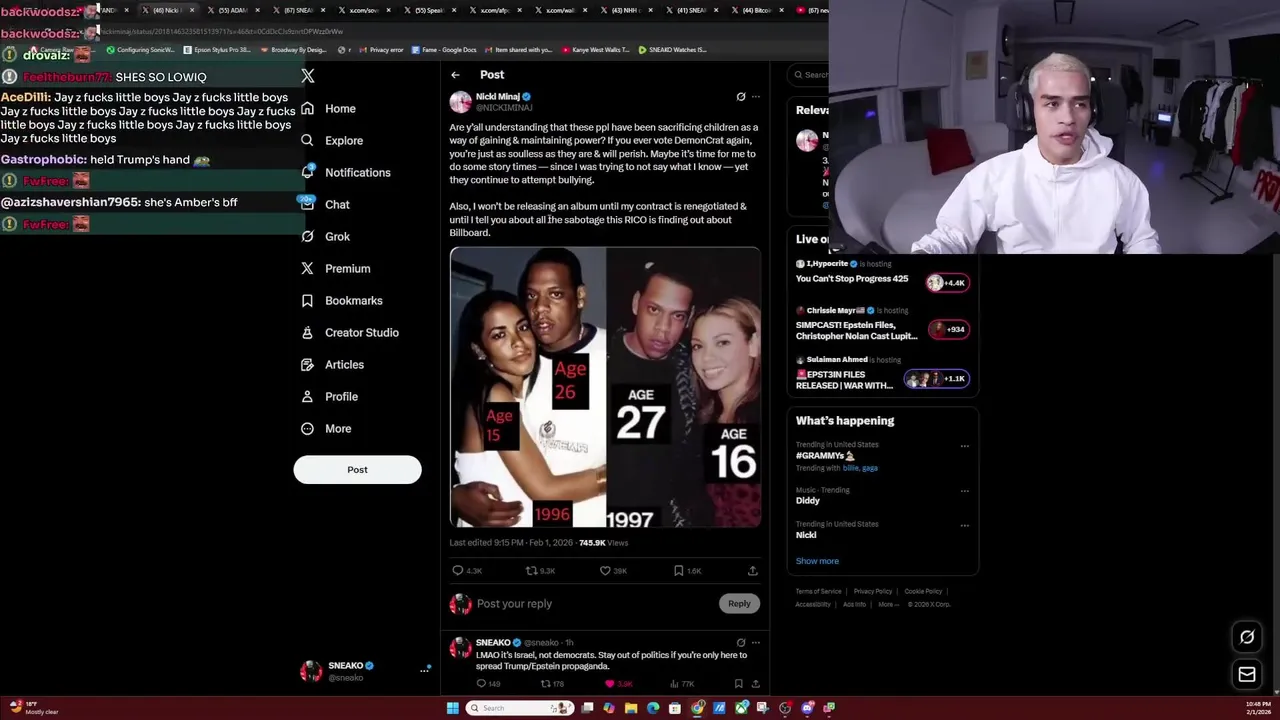This screenshot has width=1280, height=720.
Task: Bookmark SNEAKO's reply
Action: 738,684
